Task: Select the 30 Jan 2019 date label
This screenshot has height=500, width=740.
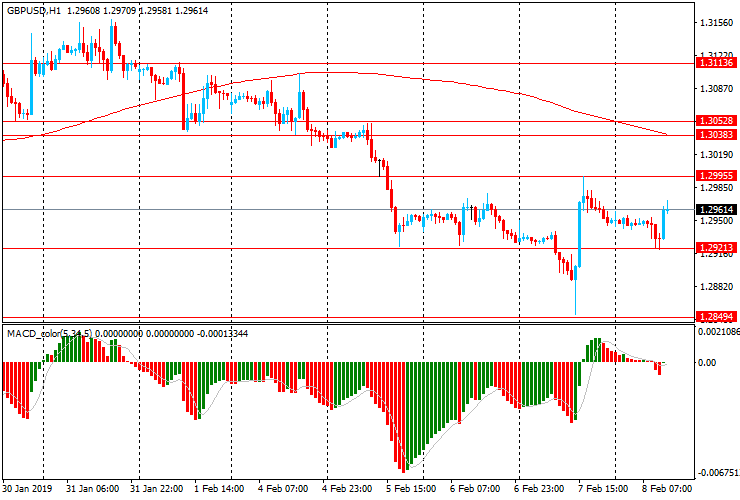Action: point(29,490)
